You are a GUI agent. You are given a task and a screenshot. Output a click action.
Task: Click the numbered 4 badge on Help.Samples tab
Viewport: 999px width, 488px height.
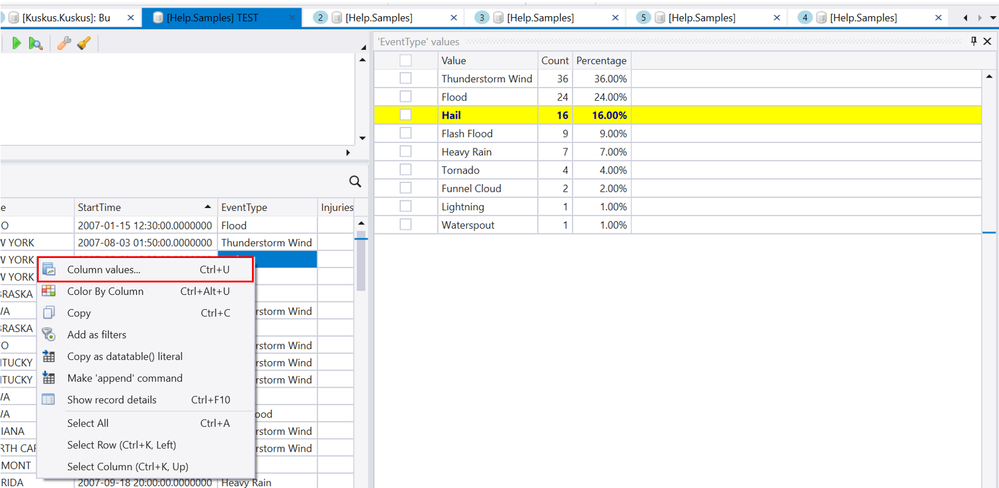805,18
